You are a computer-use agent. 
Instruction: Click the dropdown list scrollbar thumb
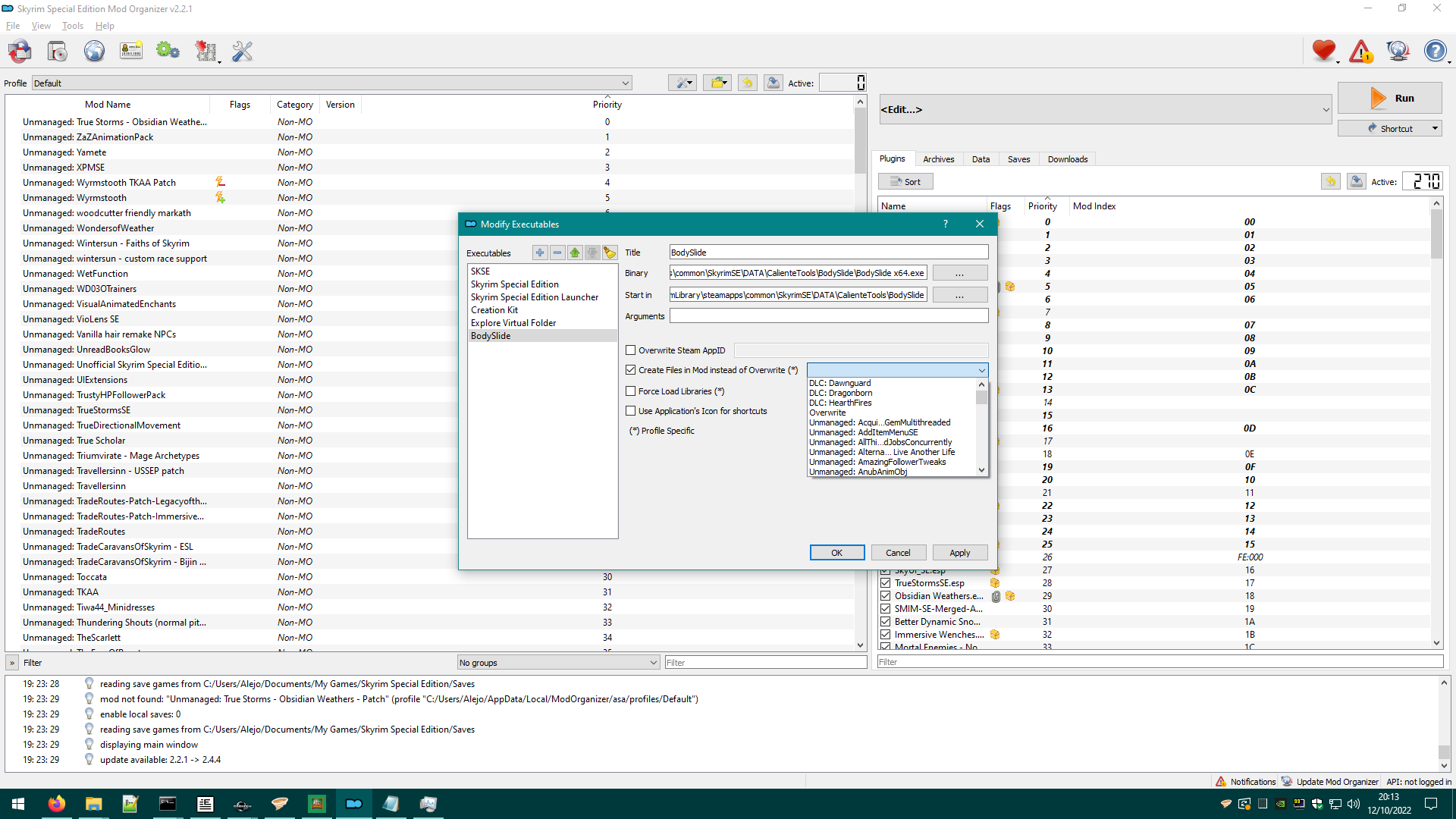click(982, 397)
